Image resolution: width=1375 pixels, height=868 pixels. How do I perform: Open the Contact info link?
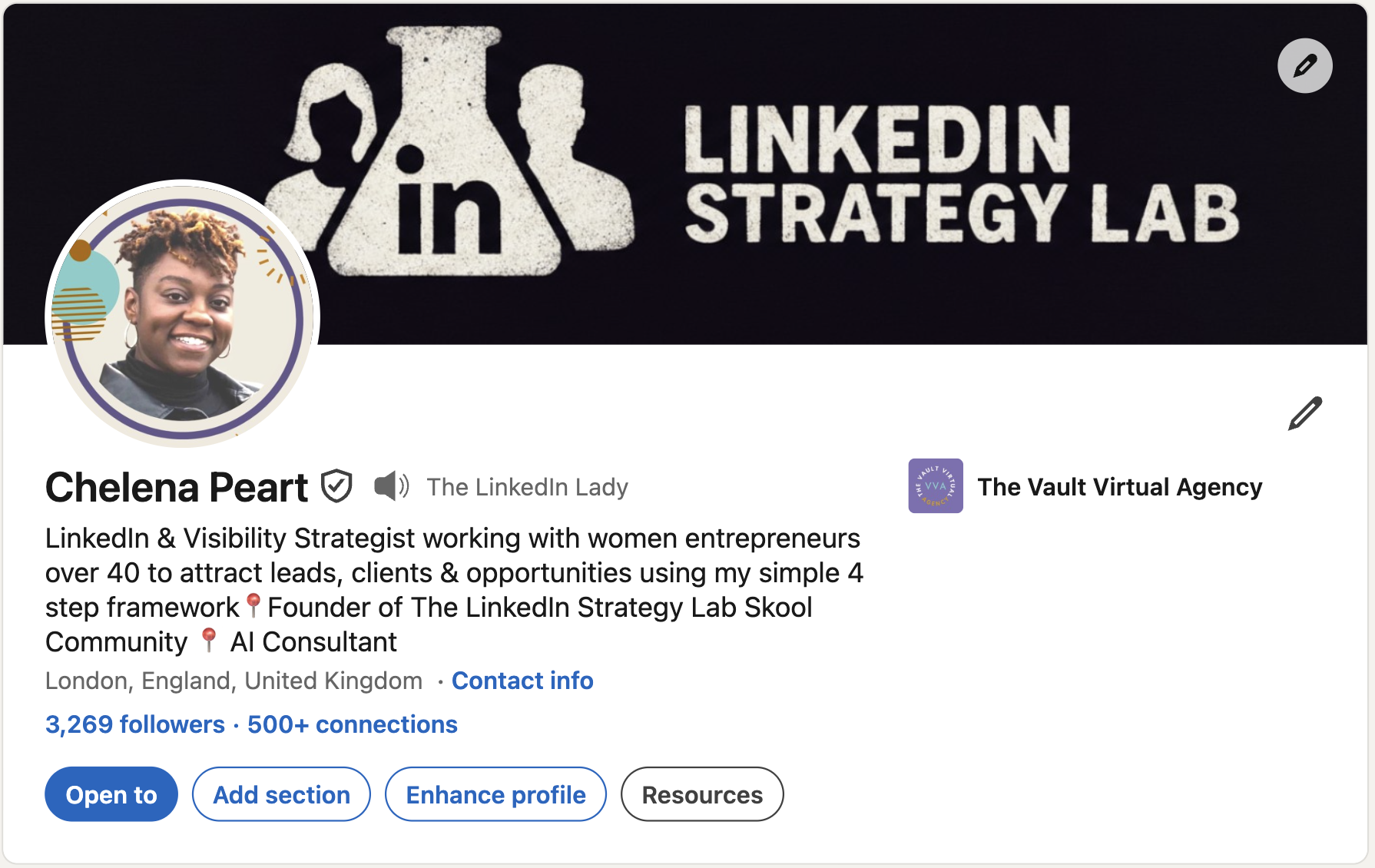click(522, 681)
